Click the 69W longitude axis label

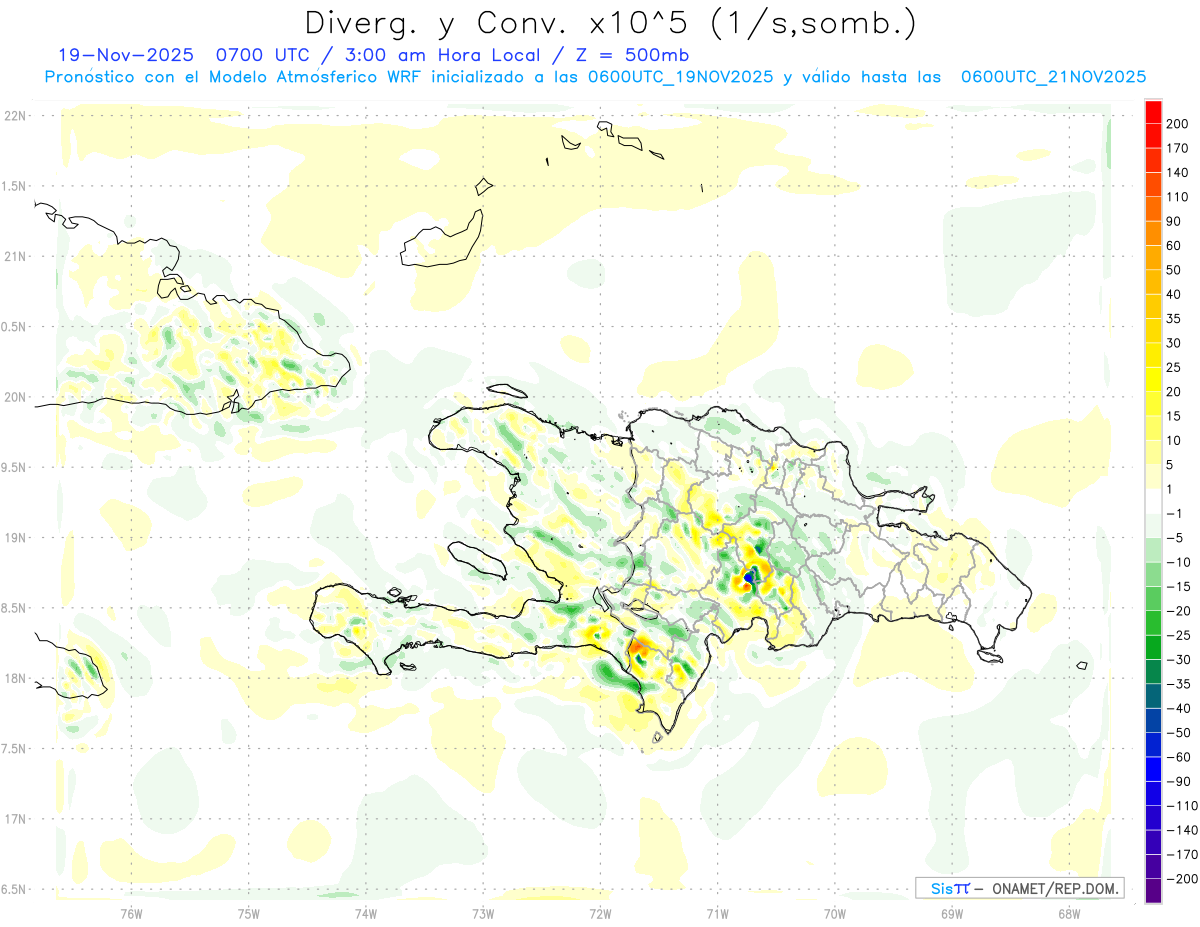952,912
